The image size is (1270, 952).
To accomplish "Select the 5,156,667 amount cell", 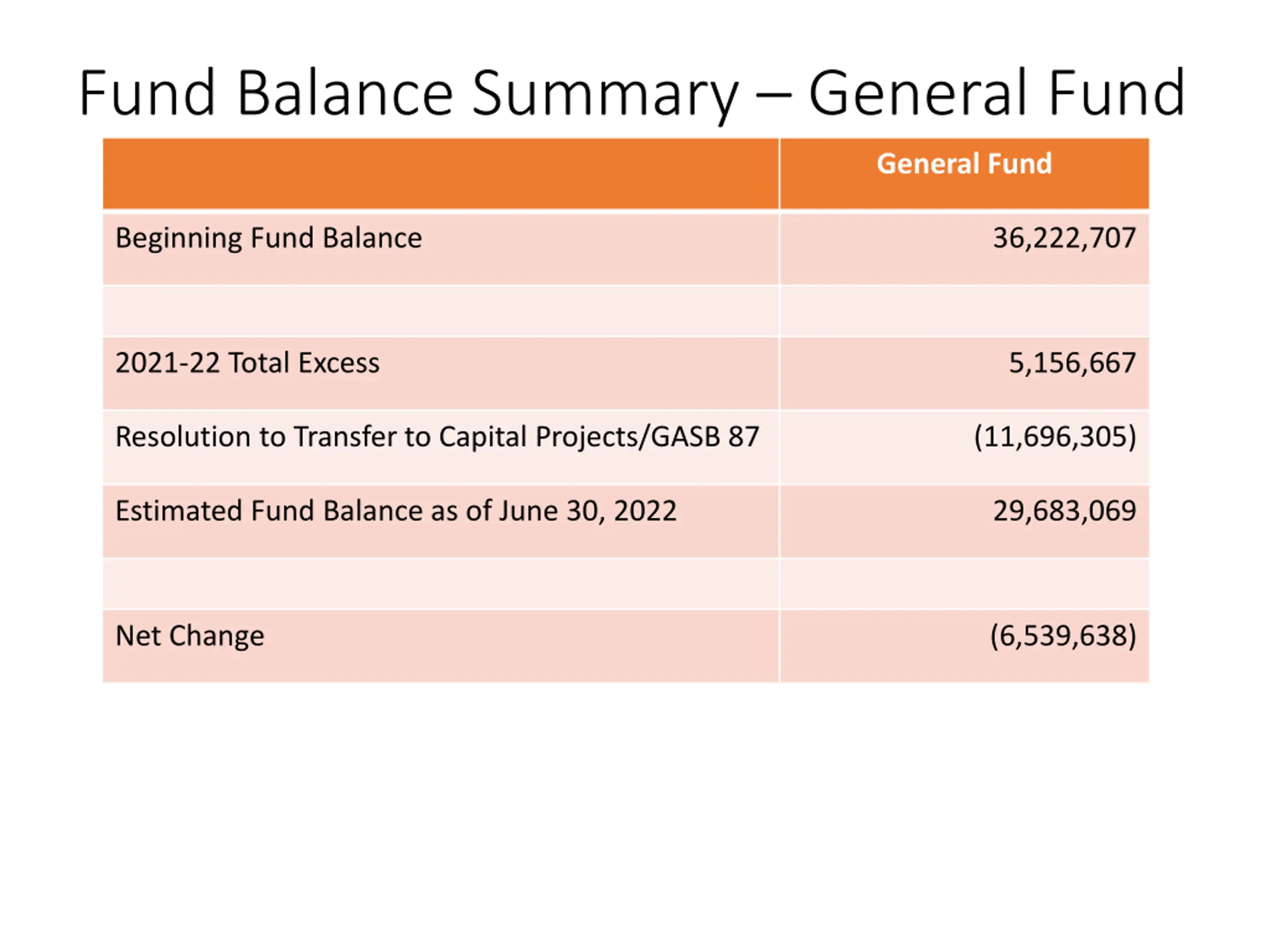I will 964,373.
